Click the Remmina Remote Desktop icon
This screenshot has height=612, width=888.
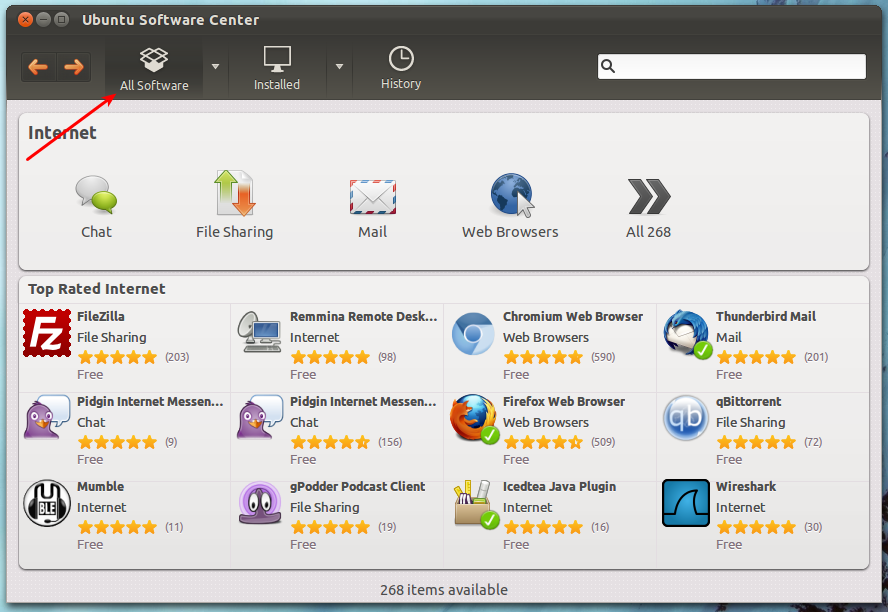pyautogui.click(x=259, y=333)
